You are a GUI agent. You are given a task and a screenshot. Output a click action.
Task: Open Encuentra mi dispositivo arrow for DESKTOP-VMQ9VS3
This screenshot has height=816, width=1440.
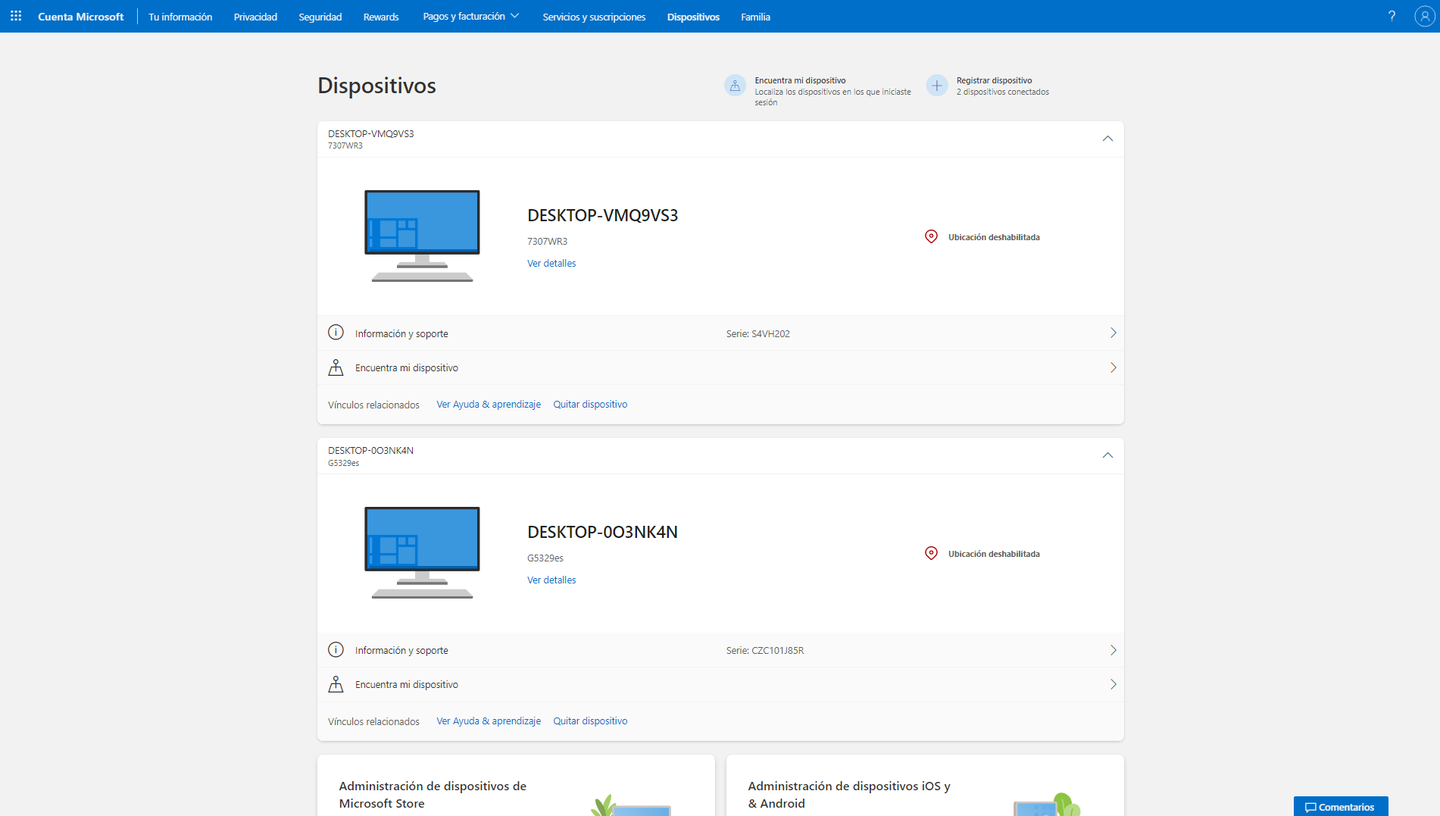1112,368
